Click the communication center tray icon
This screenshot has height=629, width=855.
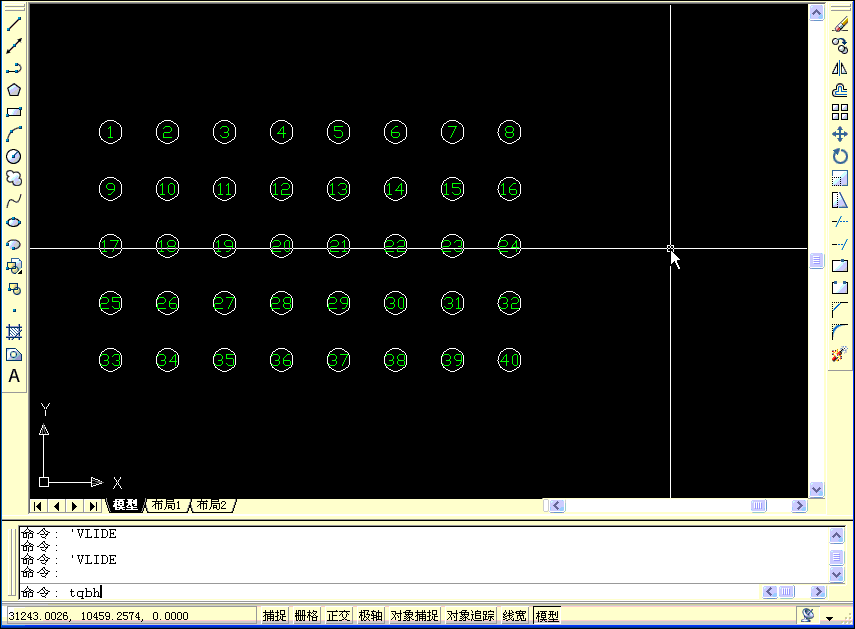[808, 615]
